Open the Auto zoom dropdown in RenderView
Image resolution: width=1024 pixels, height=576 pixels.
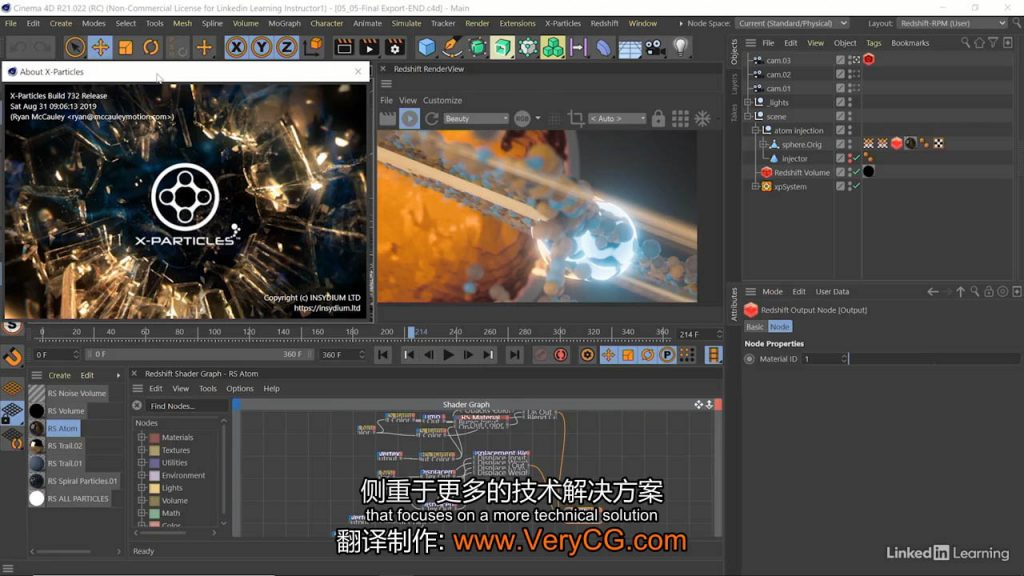[617, 118]
